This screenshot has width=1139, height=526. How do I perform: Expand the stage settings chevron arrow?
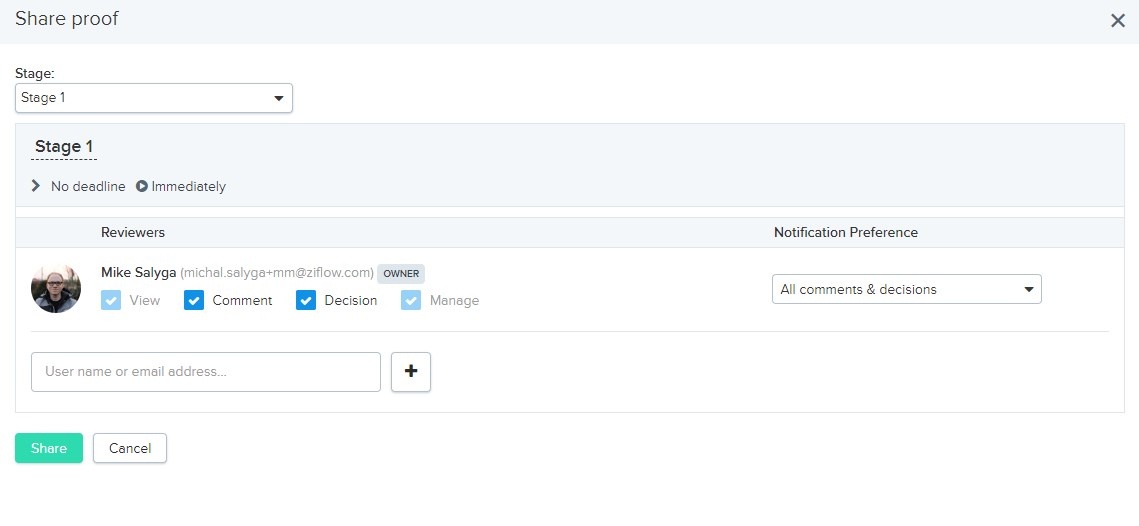36,186
